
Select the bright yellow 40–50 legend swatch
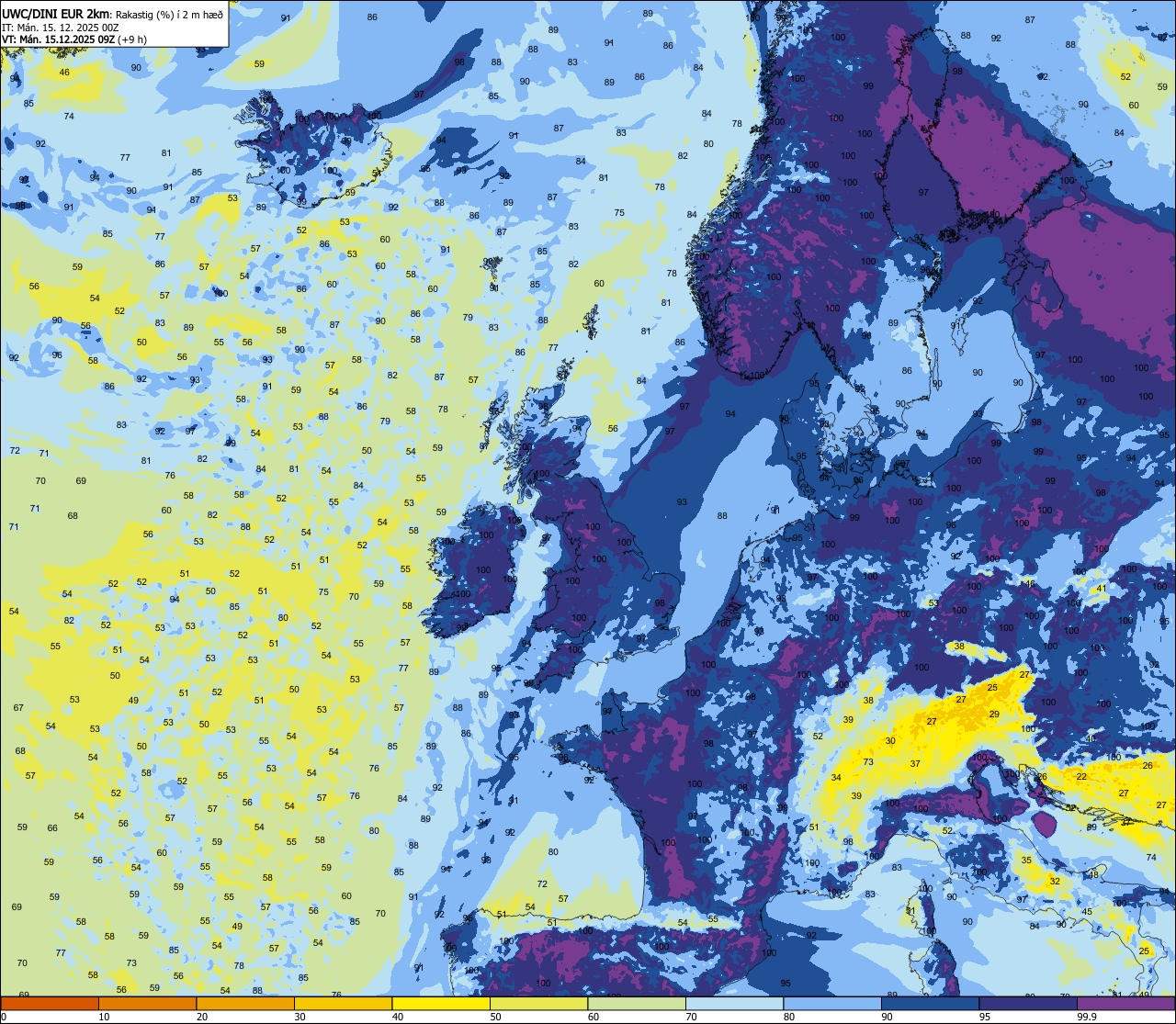pyautogui.click(x=441, y=1003)
